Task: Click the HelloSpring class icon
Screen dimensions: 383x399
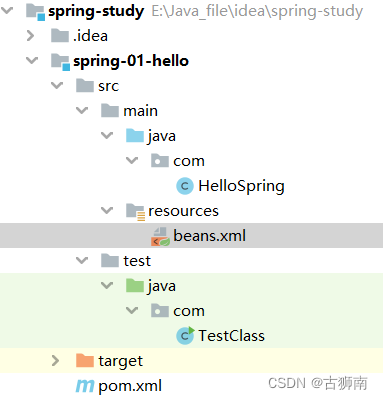Action: [x=185, y=186]
